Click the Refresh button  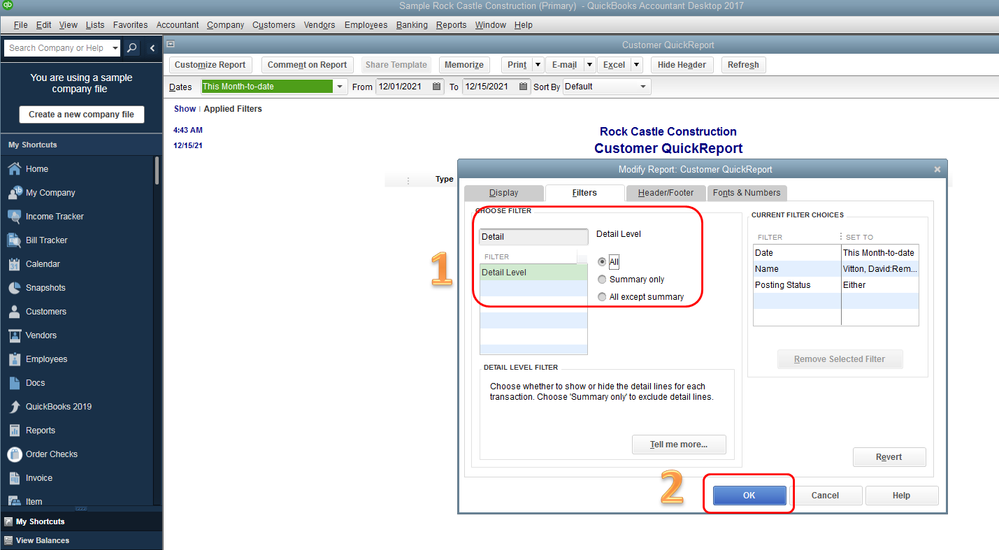click(743, 65)
